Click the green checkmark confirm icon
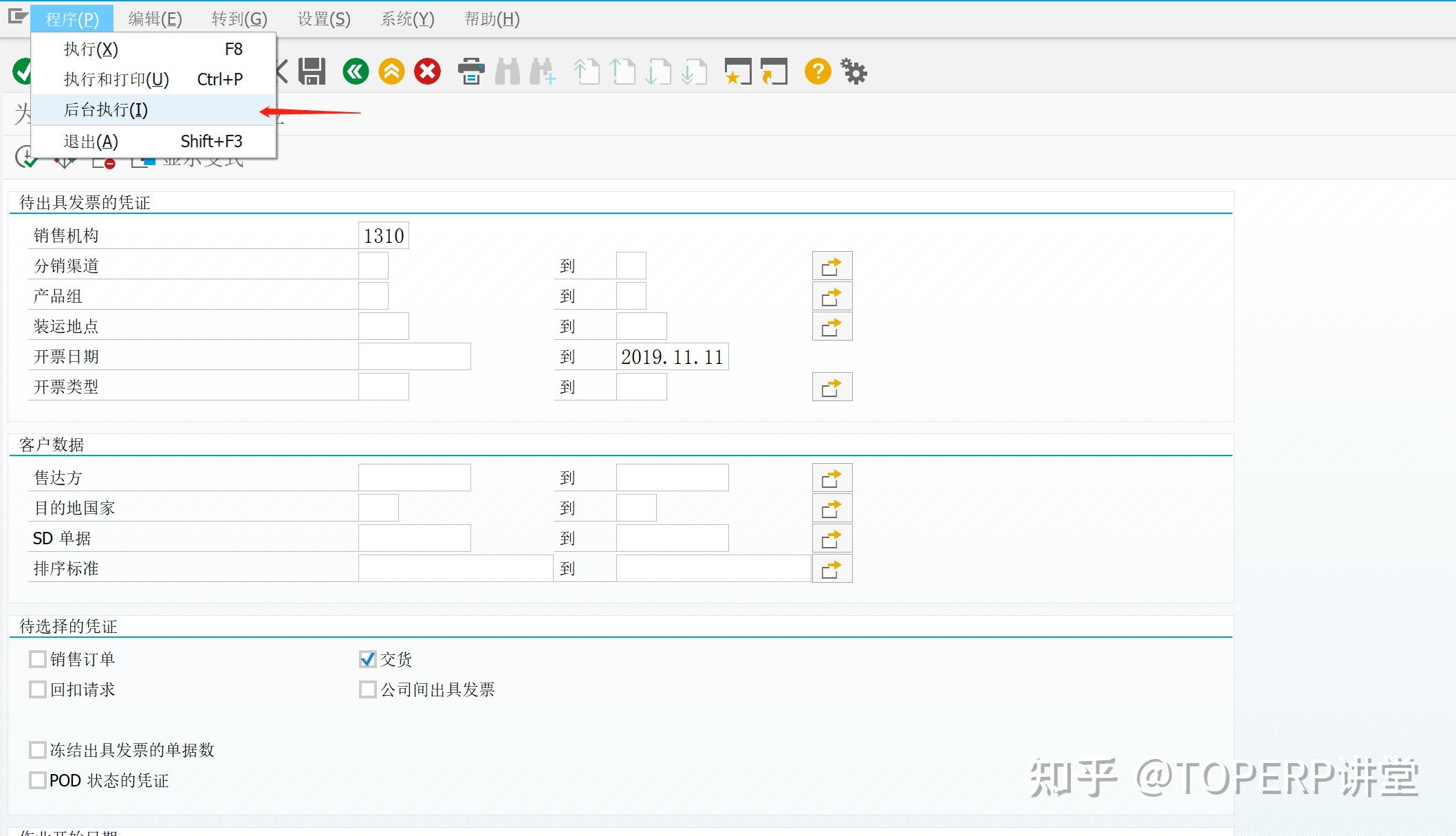Image resolution: width=1456 pixels, height=836 pixels. (x=21, y=71)
